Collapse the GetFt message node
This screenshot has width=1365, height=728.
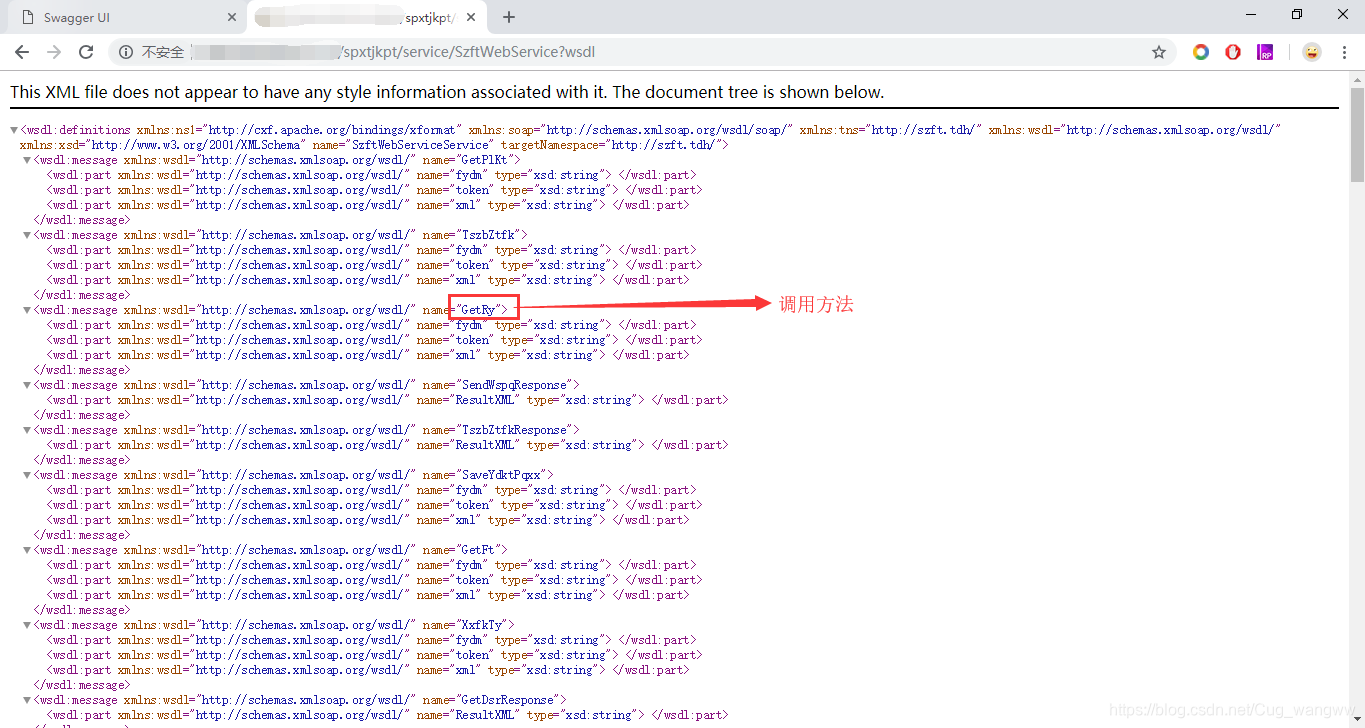coord(27,550)
